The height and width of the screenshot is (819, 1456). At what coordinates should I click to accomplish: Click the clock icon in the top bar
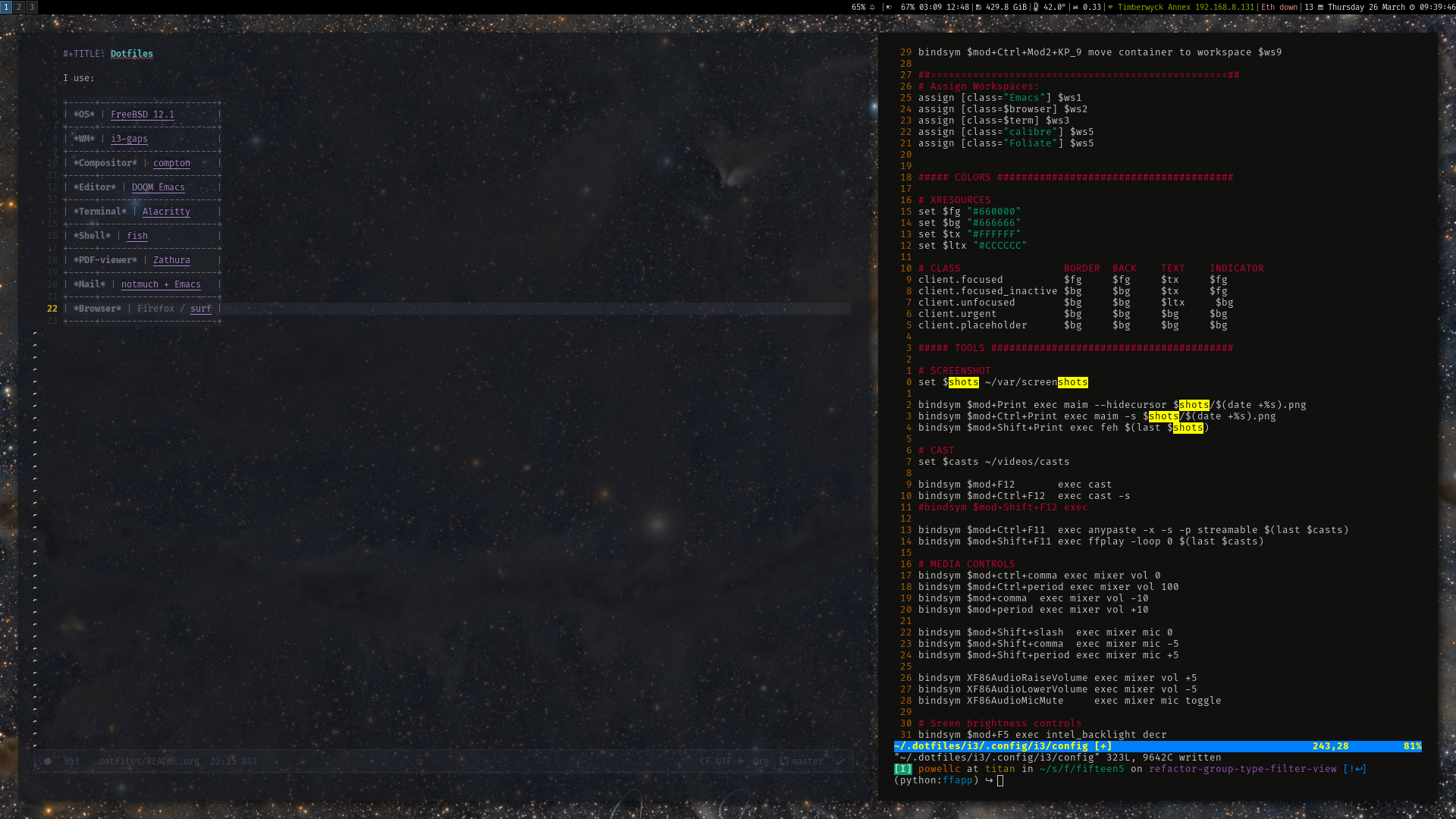[1412, 7]
